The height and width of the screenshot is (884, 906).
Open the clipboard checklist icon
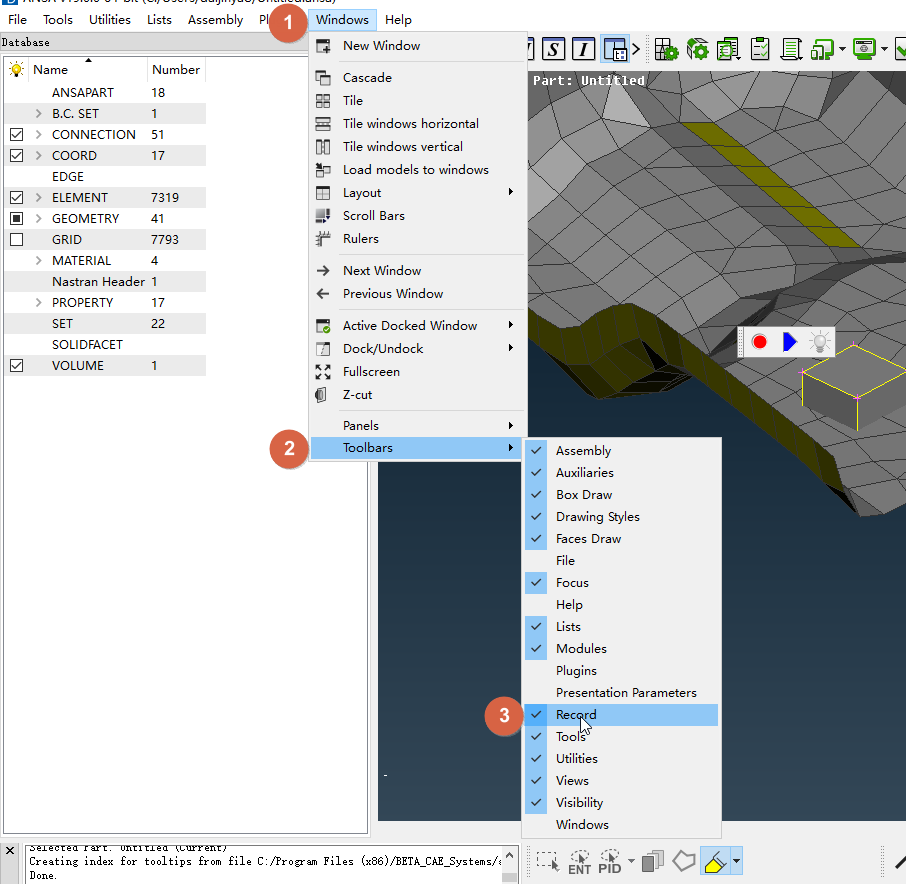point(760,50)
